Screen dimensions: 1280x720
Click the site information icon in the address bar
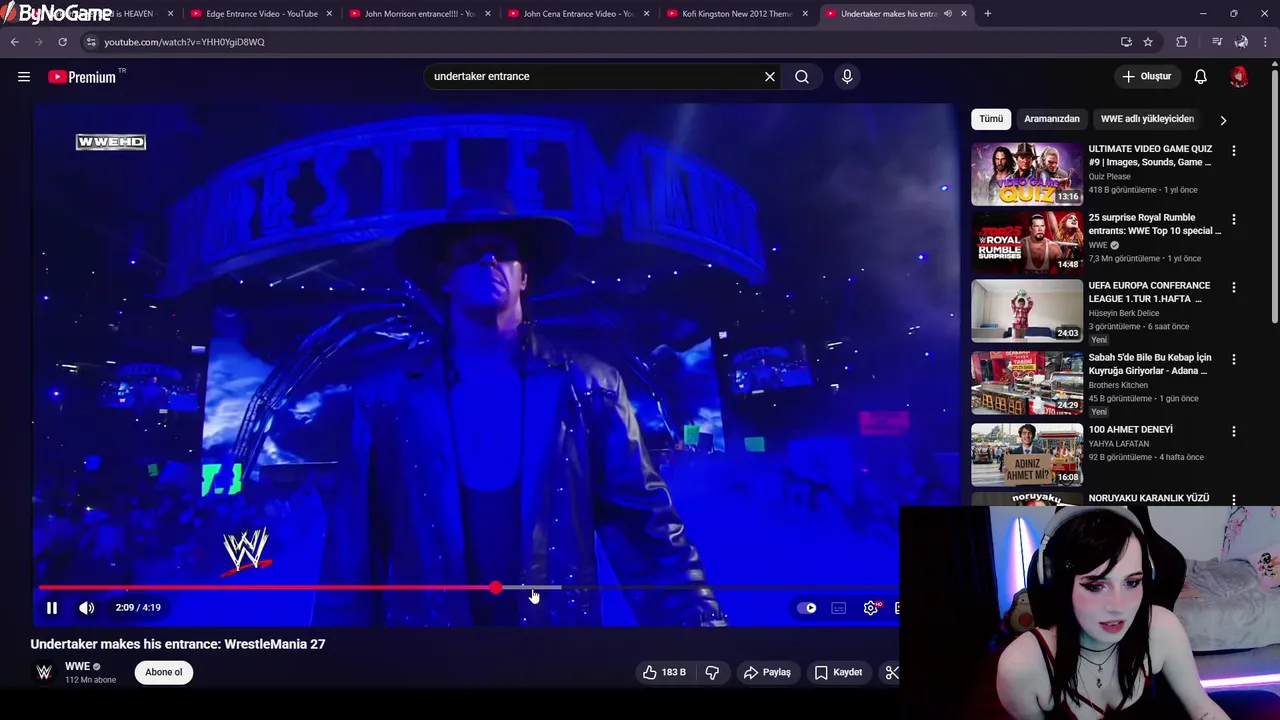(91, 42)
